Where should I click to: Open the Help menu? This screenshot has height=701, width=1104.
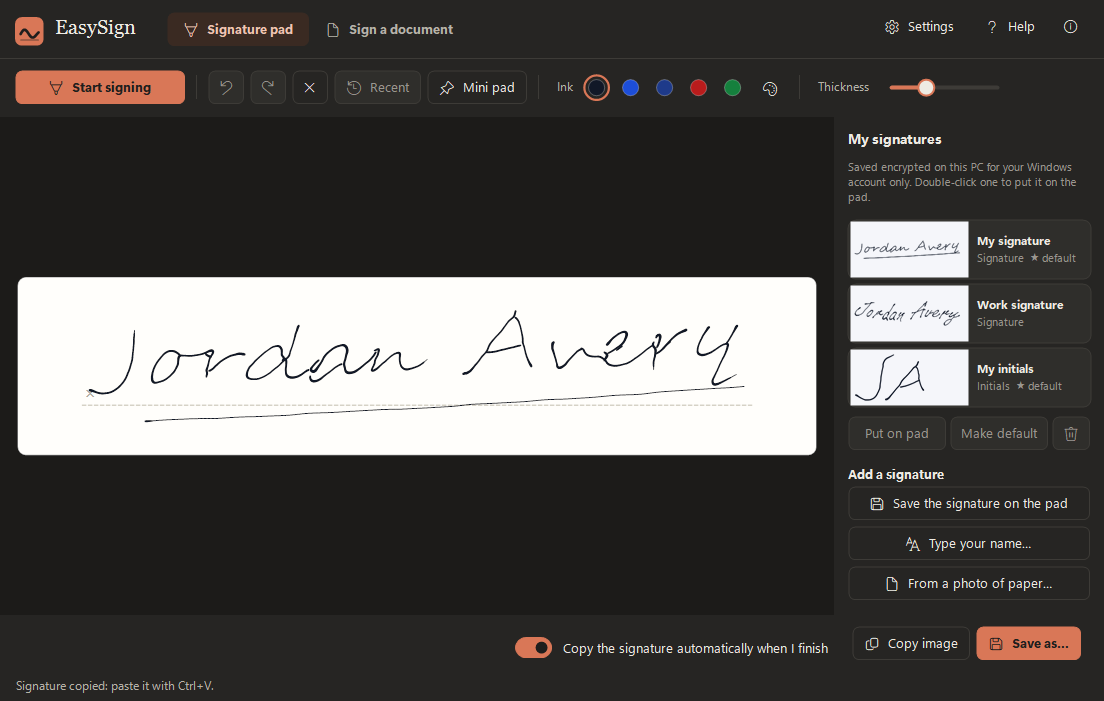tap(1010, 27)
